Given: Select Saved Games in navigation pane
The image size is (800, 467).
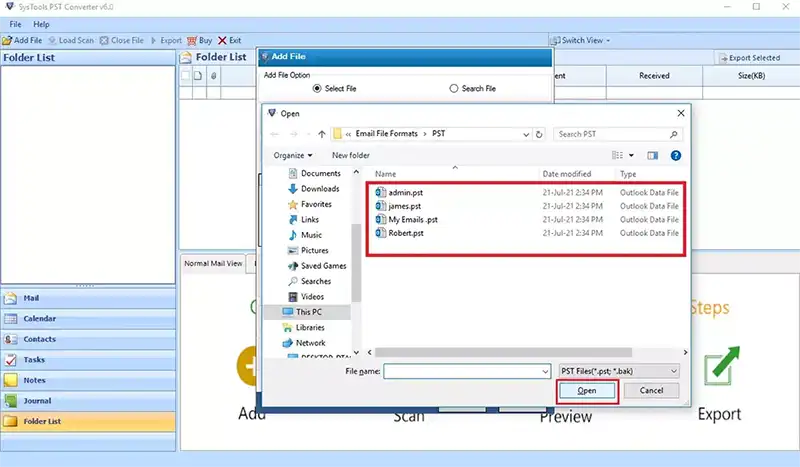Looking at the screenshot, I should [317, 266].
